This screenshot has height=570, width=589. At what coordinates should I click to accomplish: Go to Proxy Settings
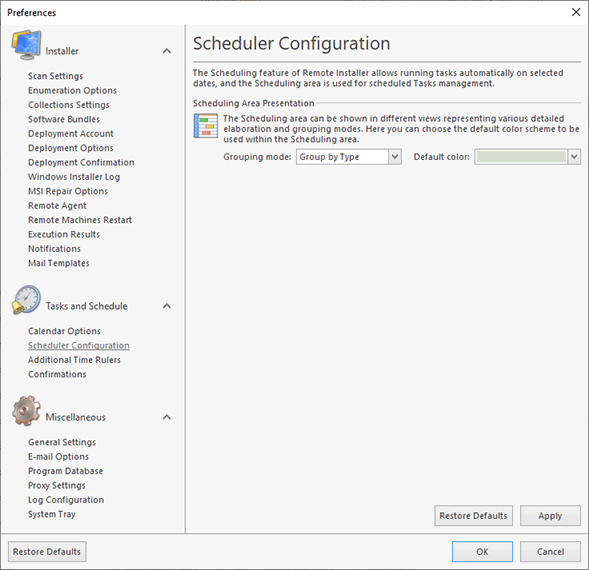pyautogui.click(x=57, y=485)
